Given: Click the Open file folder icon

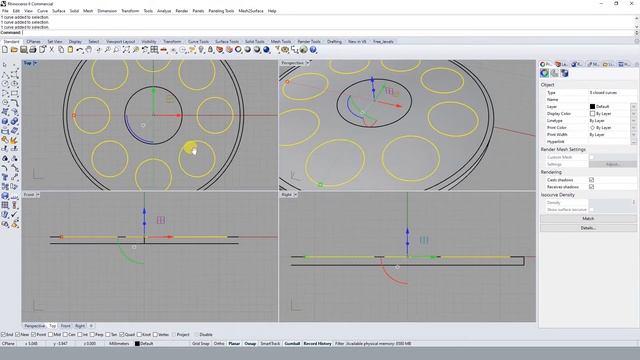Looking at the screenshot, I should point(14,50).
